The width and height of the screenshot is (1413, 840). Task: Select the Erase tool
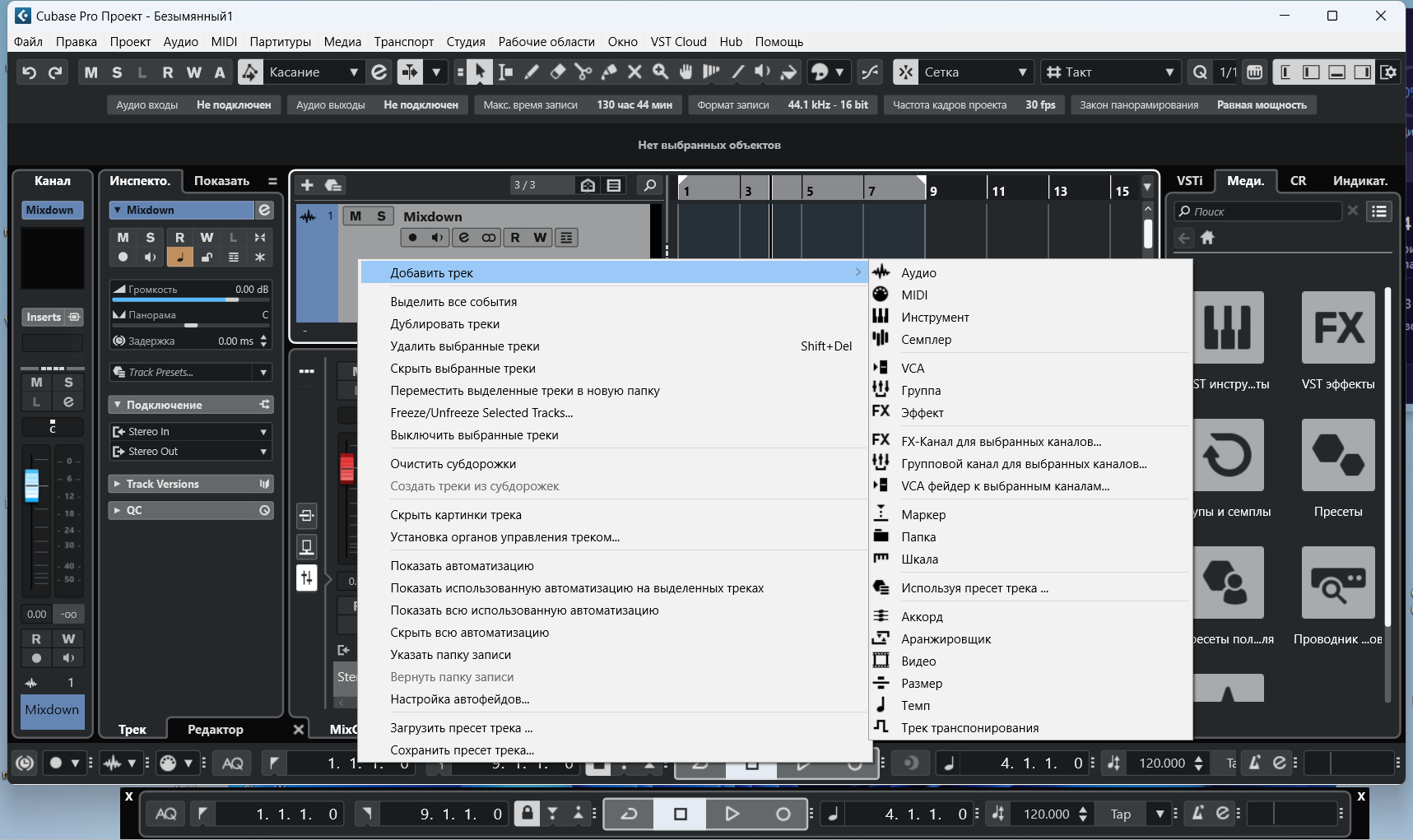[x=557, y=72]
